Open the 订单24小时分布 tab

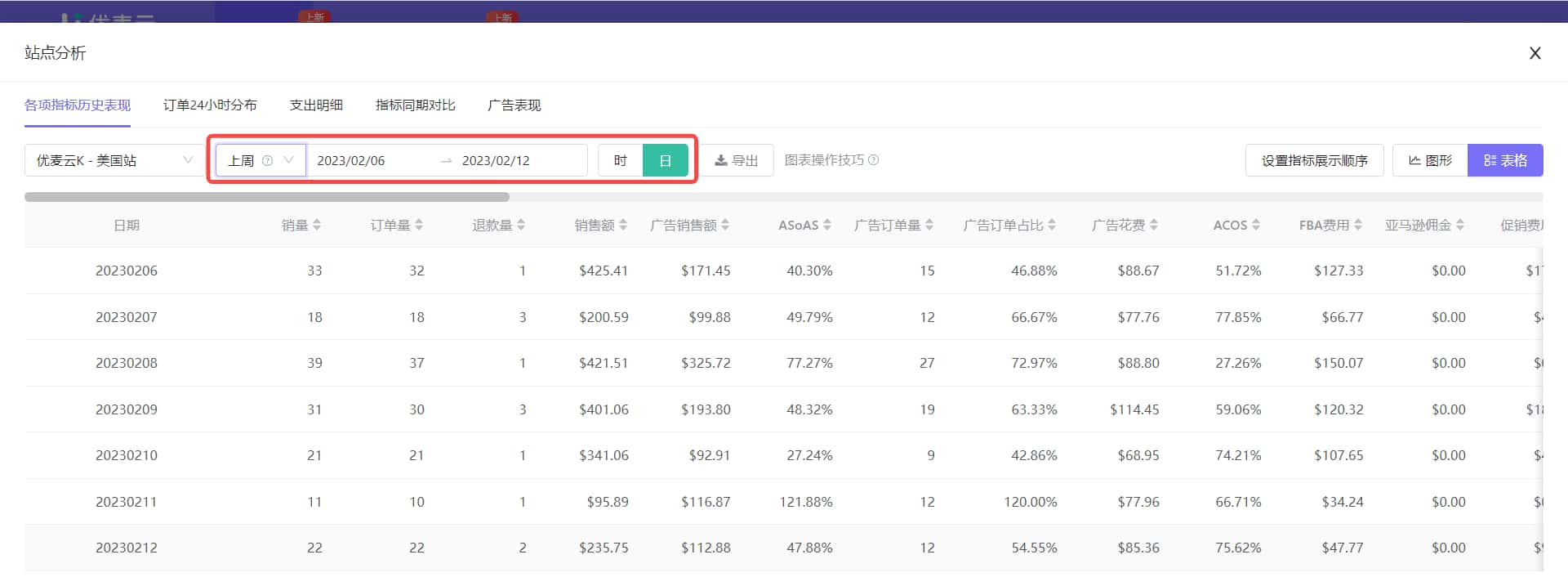(210, 105)
